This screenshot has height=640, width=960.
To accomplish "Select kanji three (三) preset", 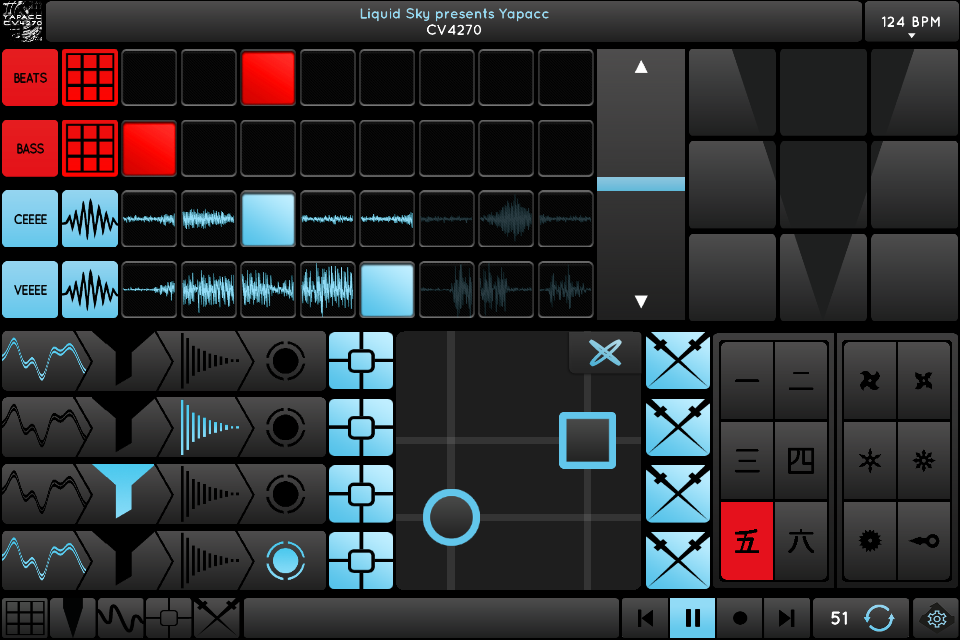I will (747, 461).
